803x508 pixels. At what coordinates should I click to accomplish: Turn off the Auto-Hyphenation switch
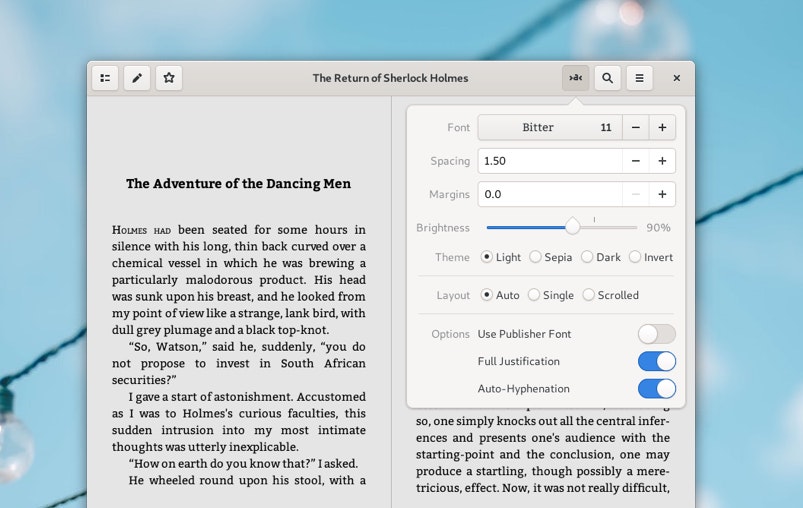point(657,389)
